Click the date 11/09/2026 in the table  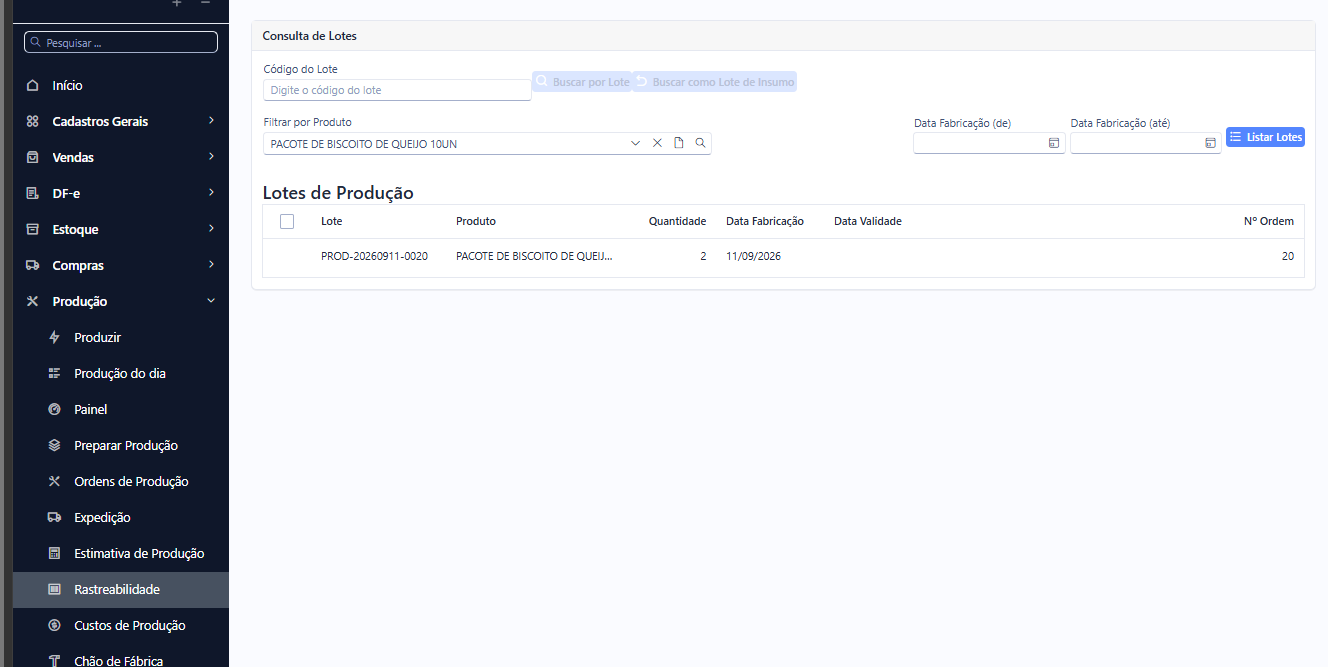pos(753,257)
